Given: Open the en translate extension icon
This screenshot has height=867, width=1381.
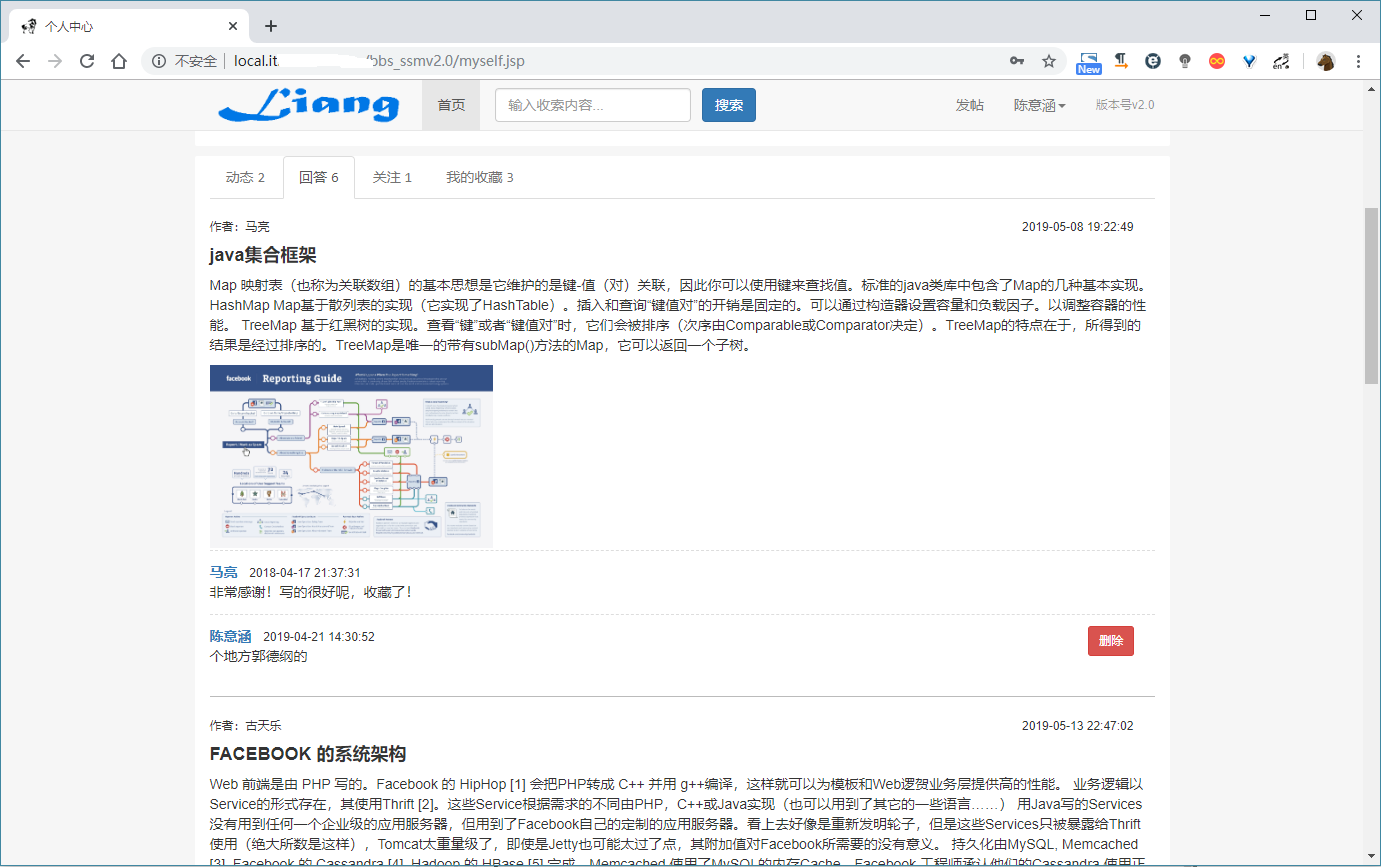Looking at the screenshot, I should click(1281, 61).
